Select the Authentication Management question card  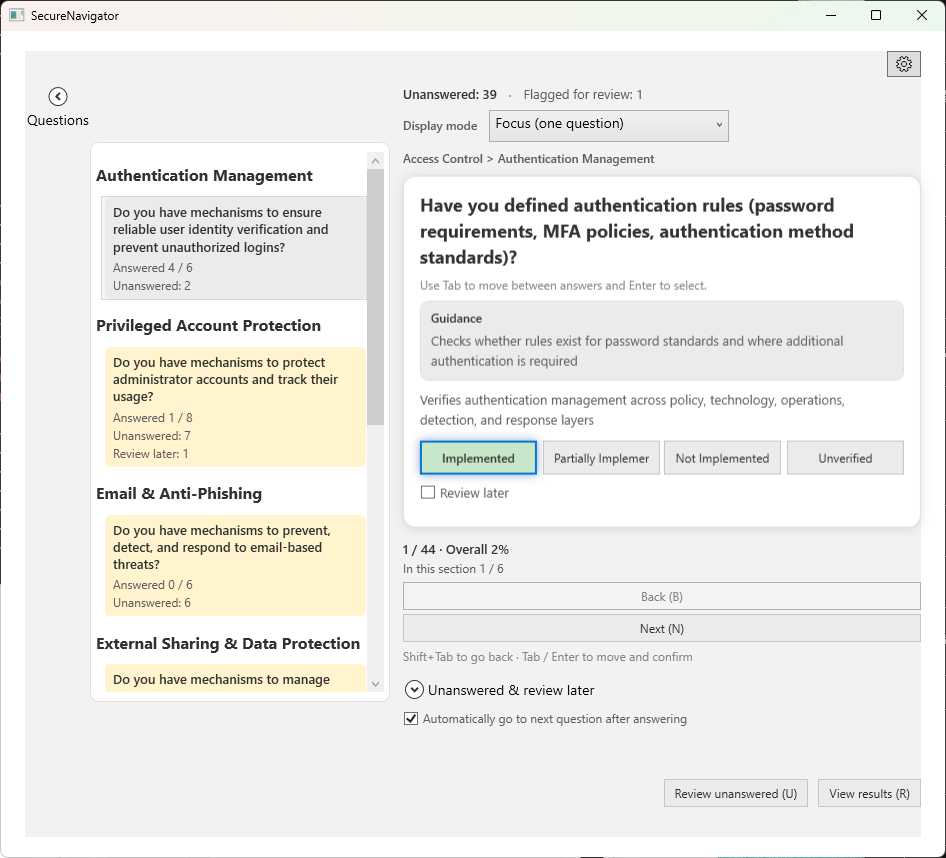tap(235, 248)
